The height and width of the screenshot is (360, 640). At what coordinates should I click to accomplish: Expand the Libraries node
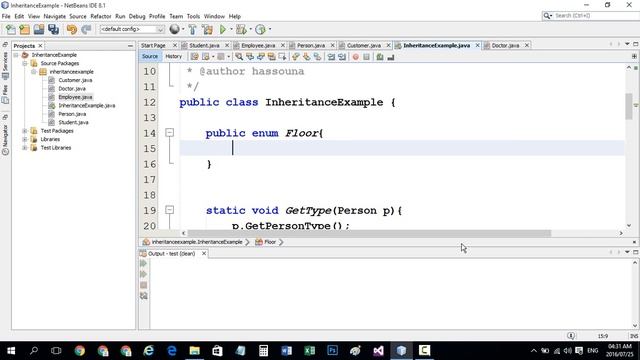(x=25, y=139)
